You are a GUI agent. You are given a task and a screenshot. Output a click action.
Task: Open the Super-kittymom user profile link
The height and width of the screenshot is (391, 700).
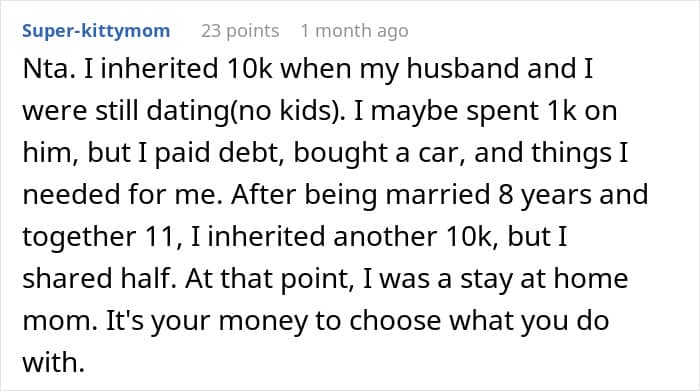pyautogui.click(x=96, y=31)
